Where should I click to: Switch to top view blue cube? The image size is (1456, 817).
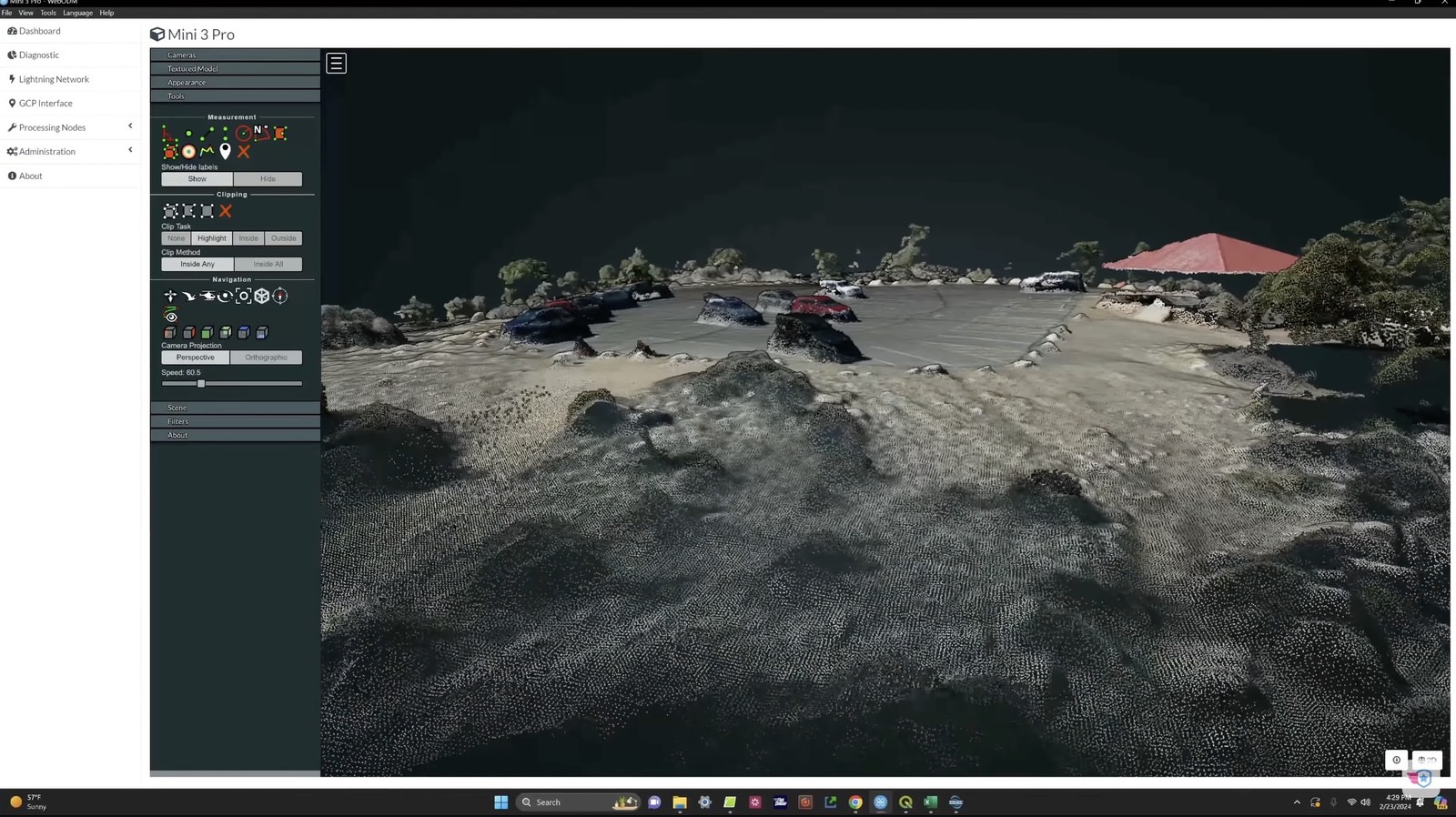point(244,333)
